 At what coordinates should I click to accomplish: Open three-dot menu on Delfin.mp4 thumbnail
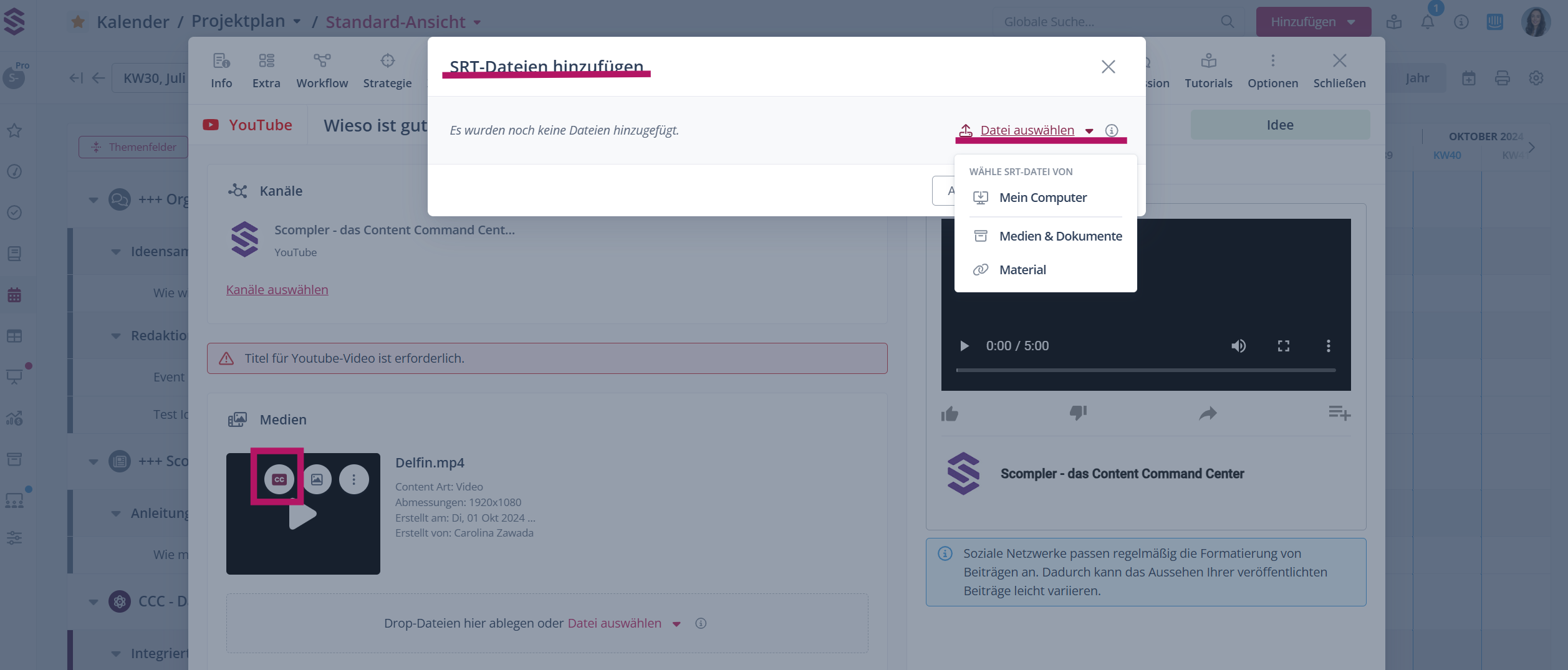coord(354,479)
